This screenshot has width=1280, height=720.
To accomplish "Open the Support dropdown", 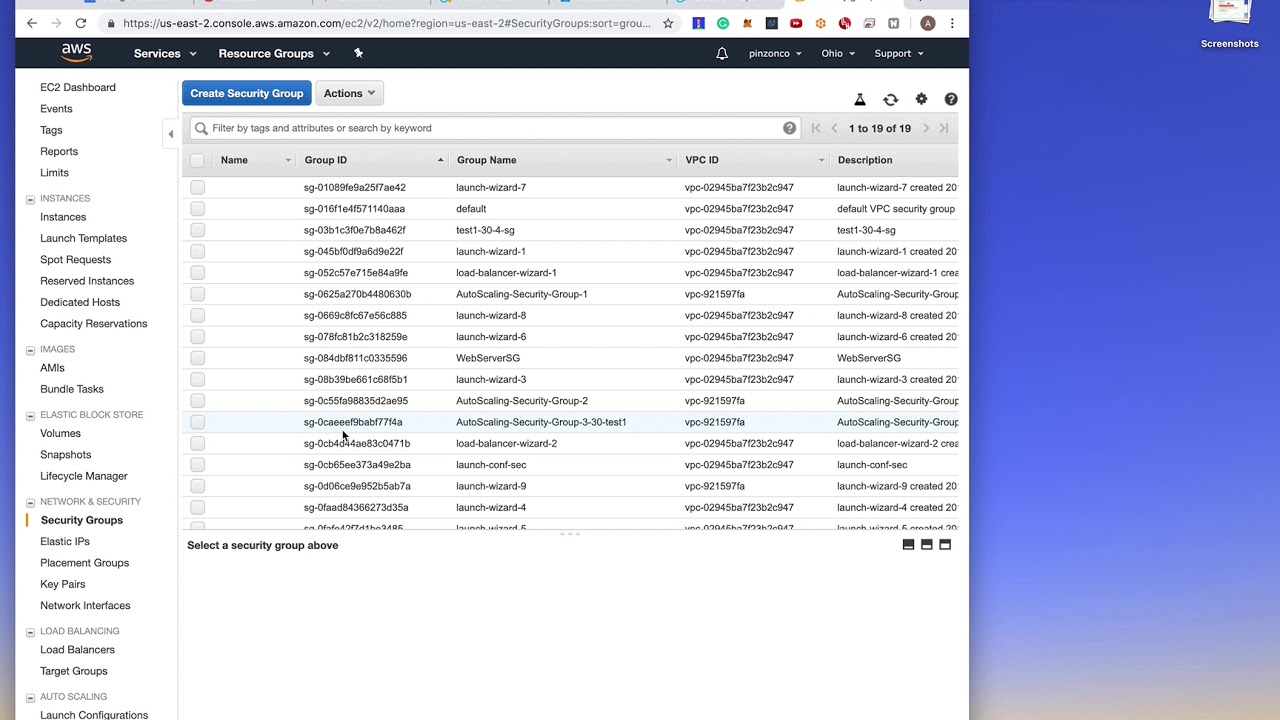I will point(898,54).
